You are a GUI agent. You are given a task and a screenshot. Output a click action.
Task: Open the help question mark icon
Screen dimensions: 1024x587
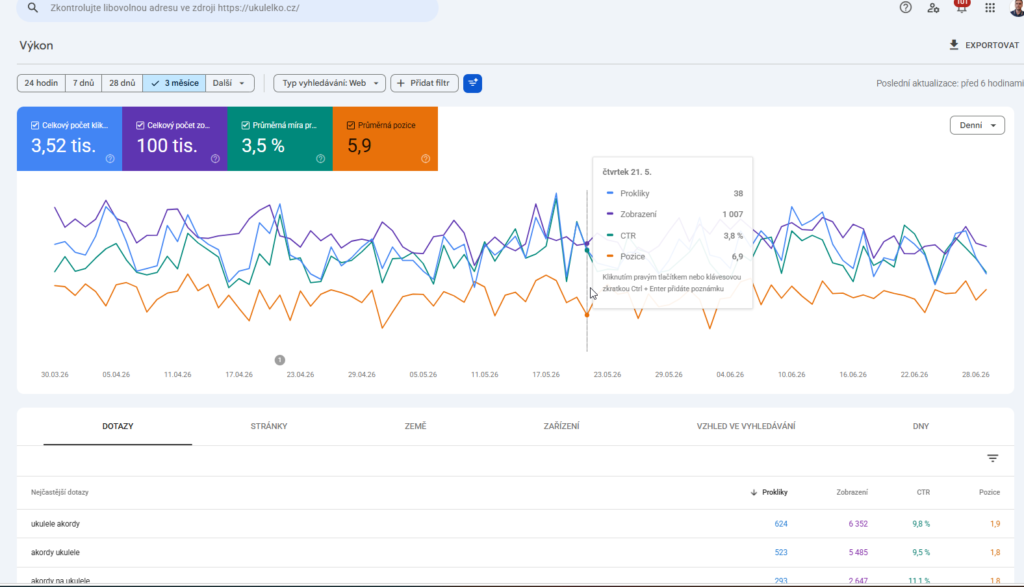(x=905, y=8)
